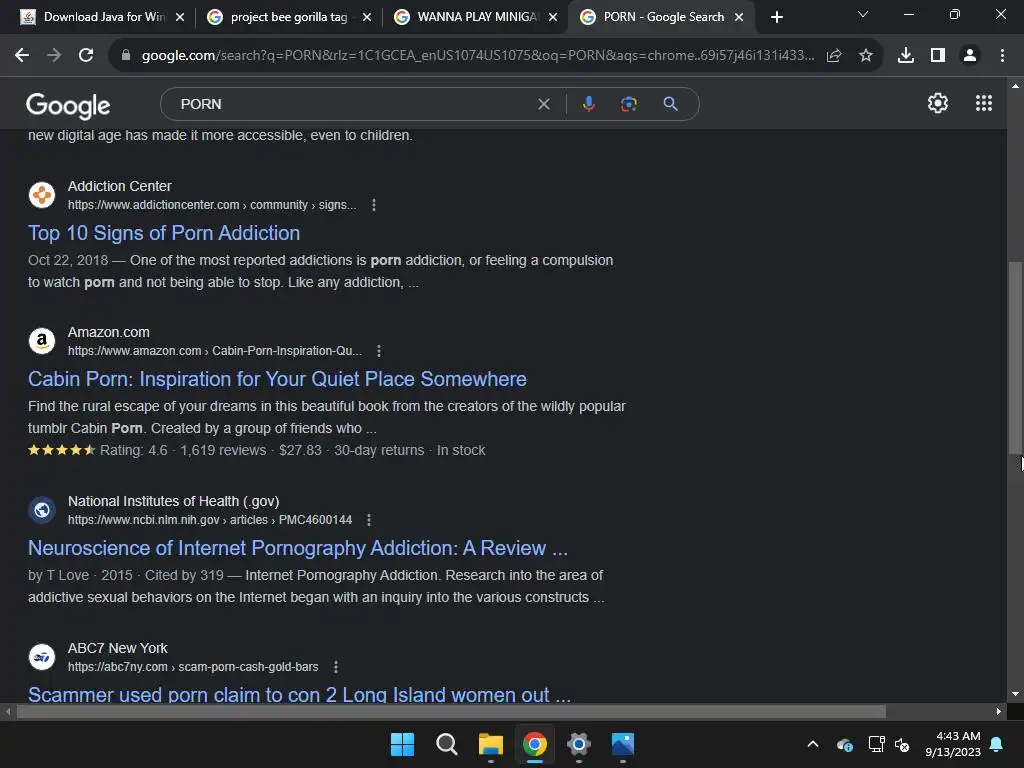Image resolution: width=1024 pixels, height=768 pixels.
Task: Open the Scammer used porn claim article
Action: [x=299, y=694]
